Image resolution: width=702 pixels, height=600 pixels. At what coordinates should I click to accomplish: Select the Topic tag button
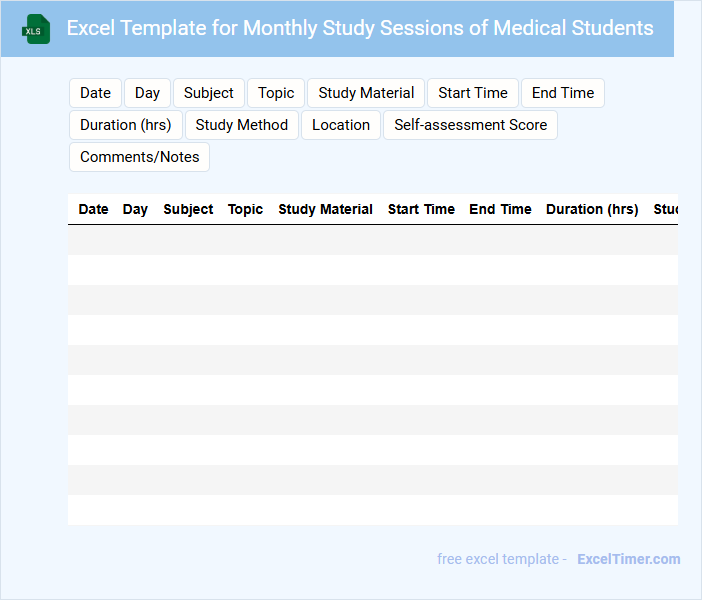(x=276, y=93)
